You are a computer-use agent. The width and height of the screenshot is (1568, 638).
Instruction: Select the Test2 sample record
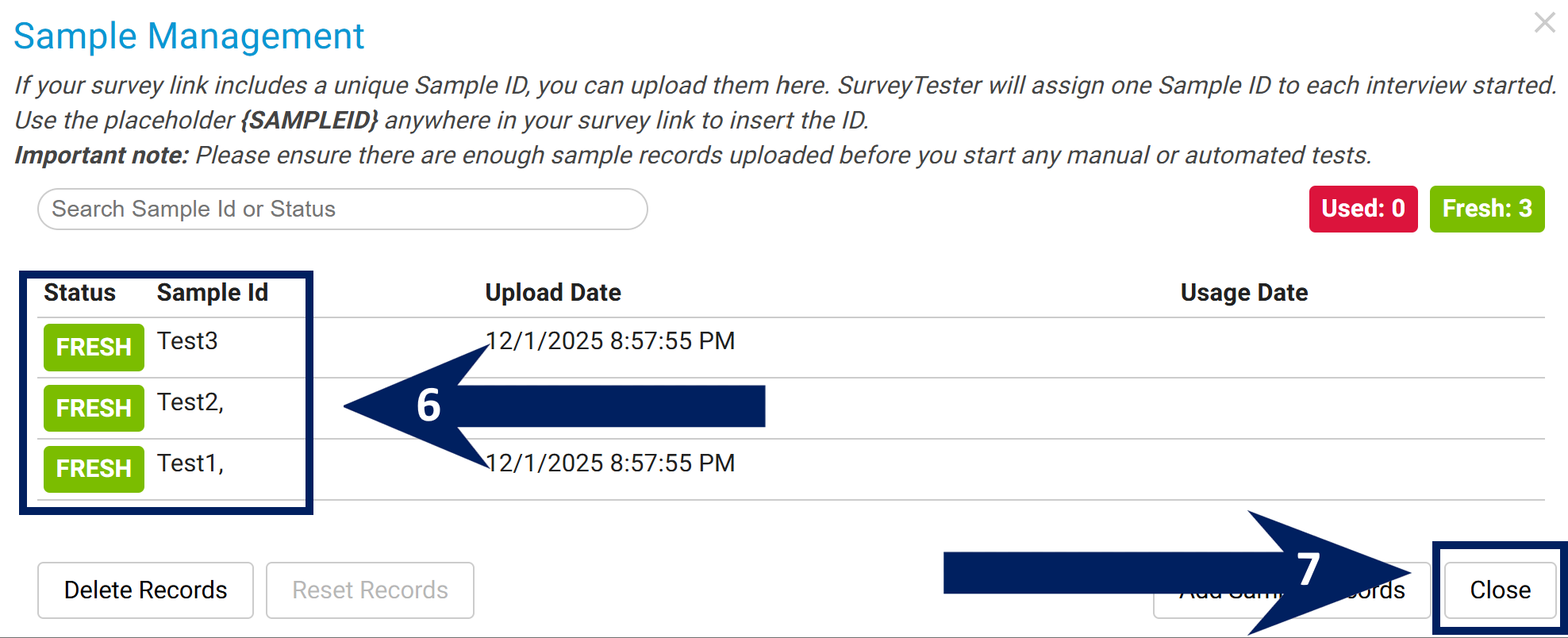[190, 402]
